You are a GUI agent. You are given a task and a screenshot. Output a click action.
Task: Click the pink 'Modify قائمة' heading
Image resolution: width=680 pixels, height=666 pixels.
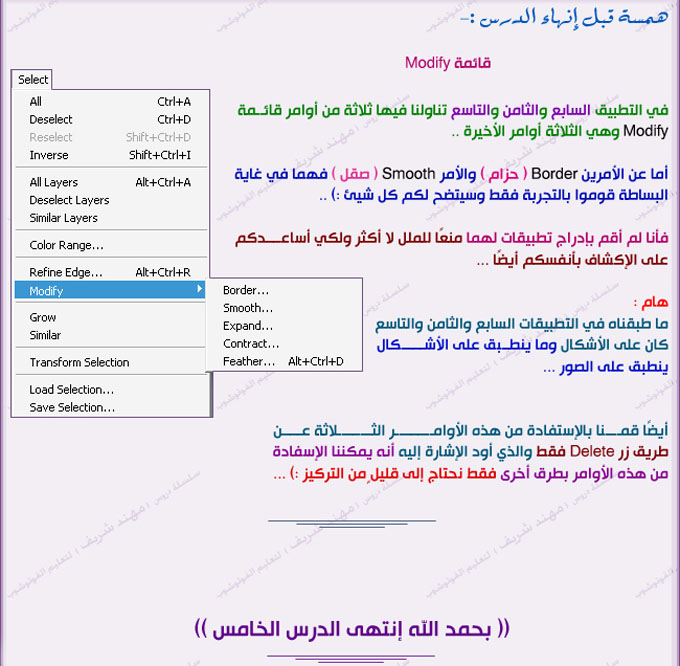click(x=448, y=63)
